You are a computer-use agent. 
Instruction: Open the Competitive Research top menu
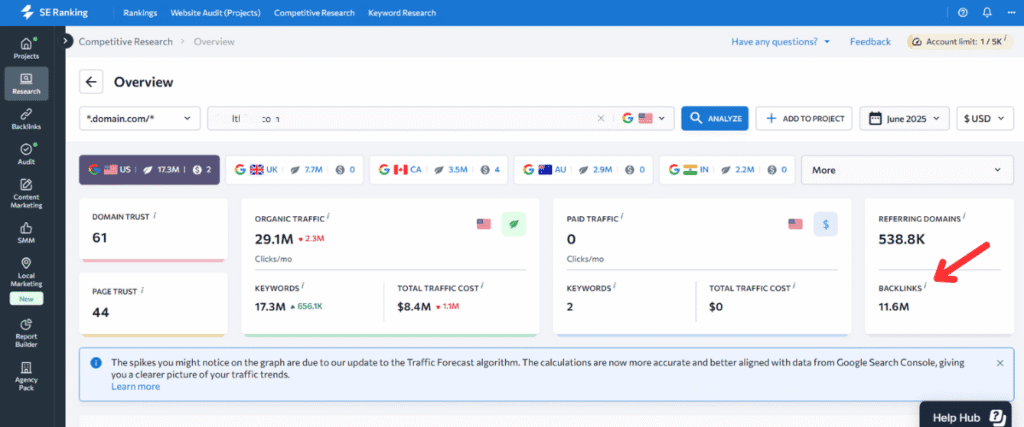315,12
